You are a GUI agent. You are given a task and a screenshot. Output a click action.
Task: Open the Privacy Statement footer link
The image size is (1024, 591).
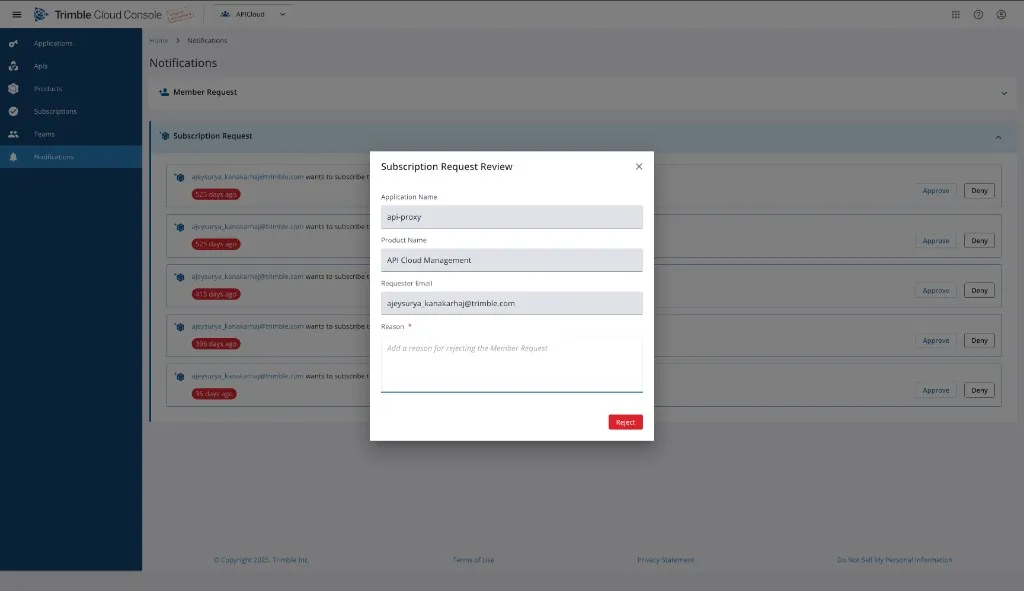pos(665,560)
